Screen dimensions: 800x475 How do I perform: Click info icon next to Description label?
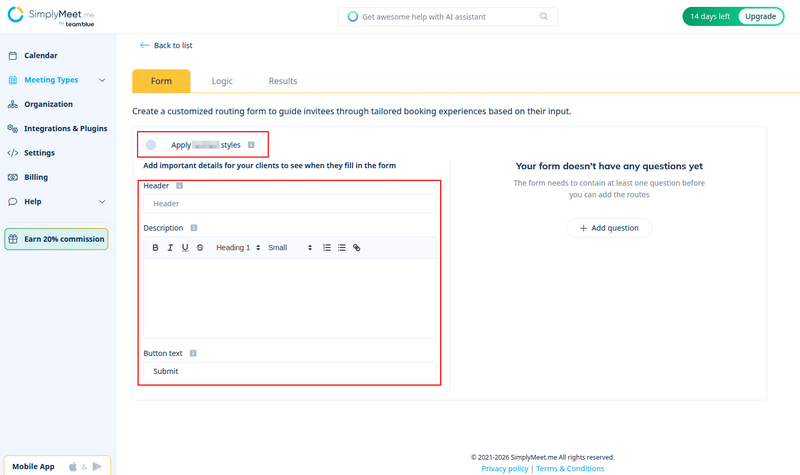click(x=194, y=228)
